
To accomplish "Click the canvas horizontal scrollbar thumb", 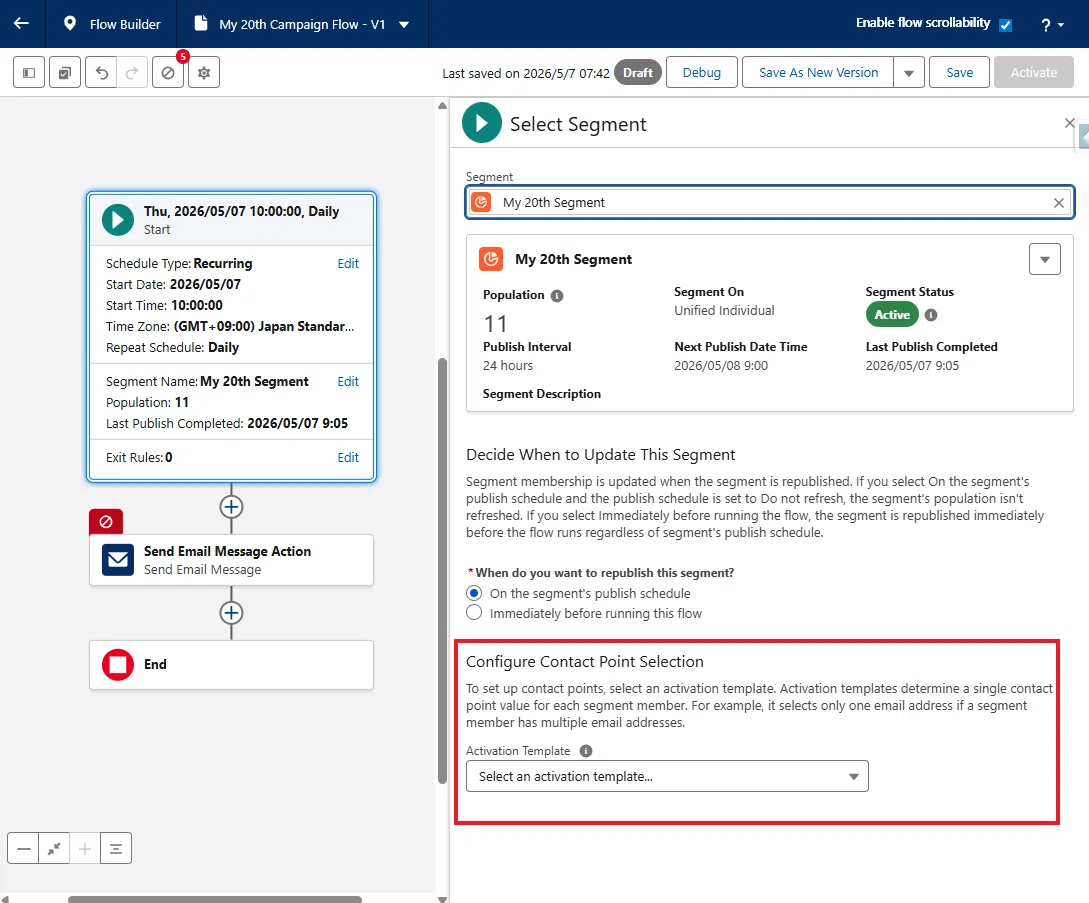I will [215, 900].
